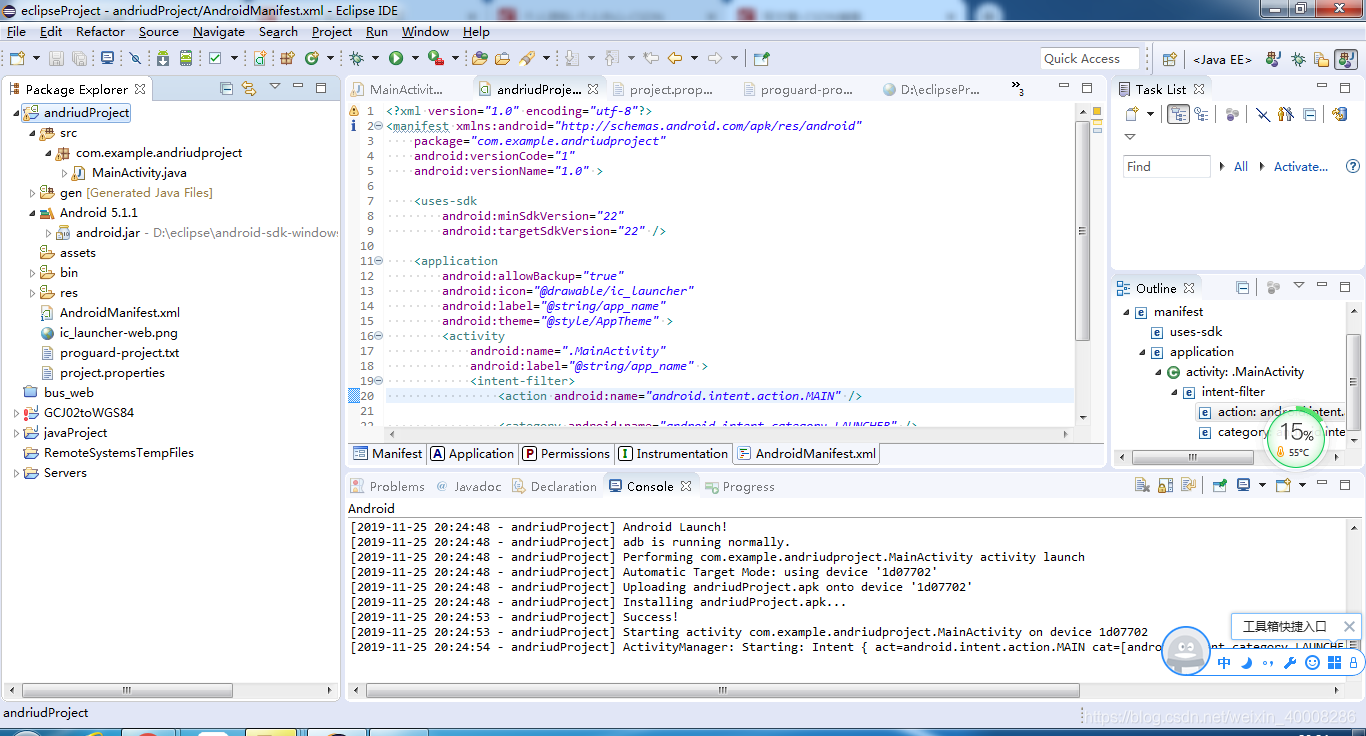Click the New Java Package toolbar icon
The height and width of the screenshot is (736, 1366).
click(x=286, y=59)
